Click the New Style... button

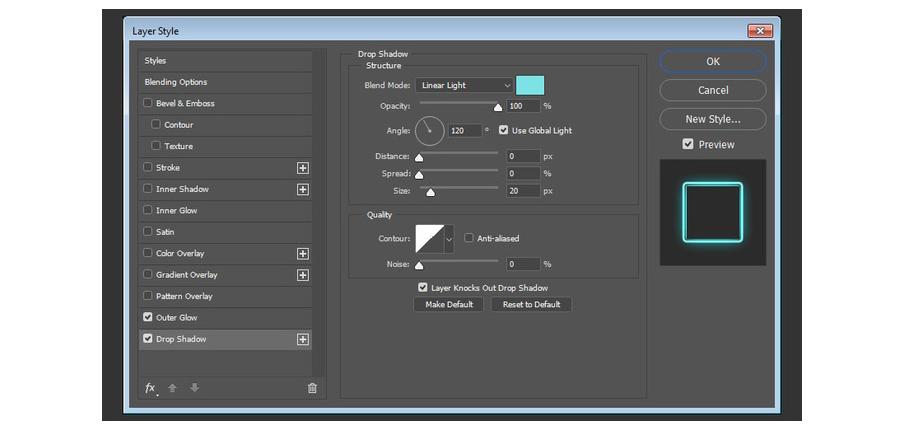(x=712, y=119)
